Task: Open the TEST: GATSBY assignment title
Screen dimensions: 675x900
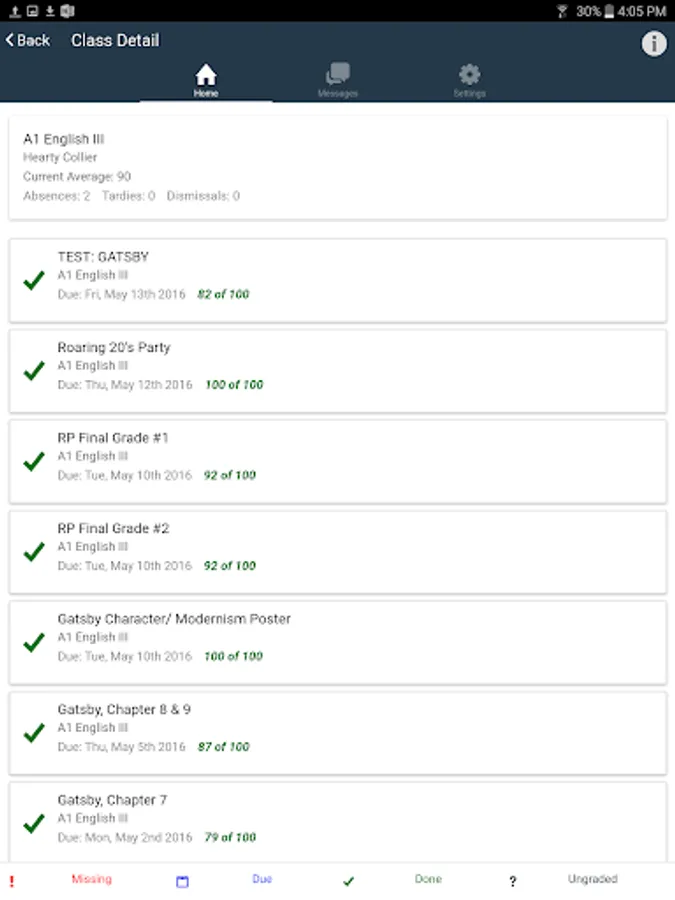Action: pyautogui.click(x=103, y=257)
